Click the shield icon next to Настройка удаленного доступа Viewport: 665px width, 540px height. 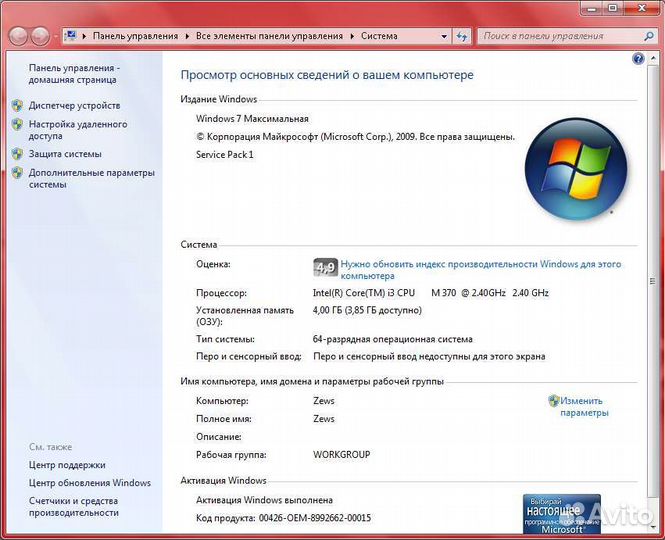[x=17, y=124]
